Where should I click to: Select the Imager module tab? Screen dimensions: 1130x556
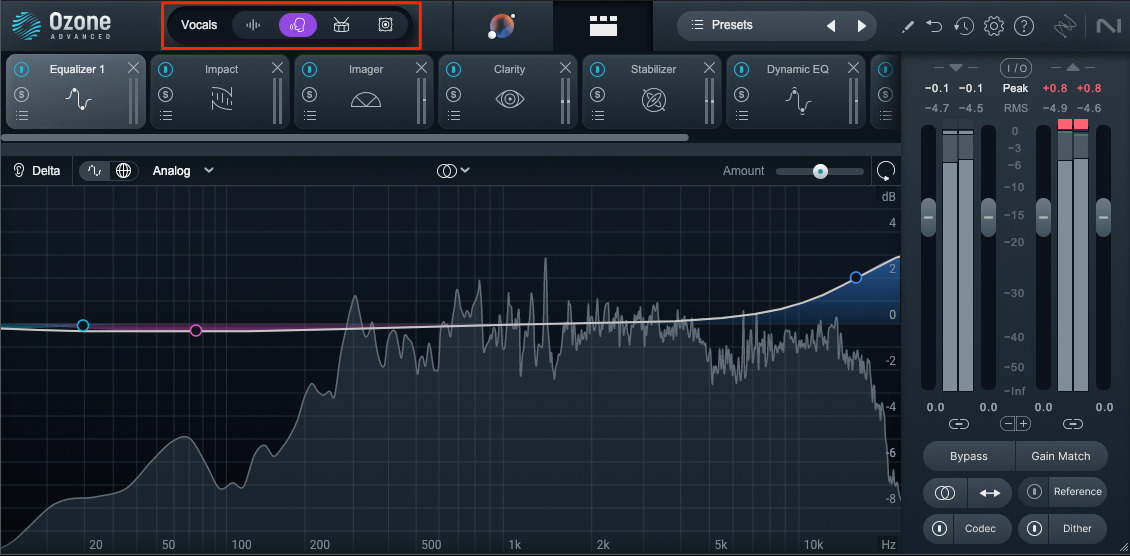[x=364, y=91]
